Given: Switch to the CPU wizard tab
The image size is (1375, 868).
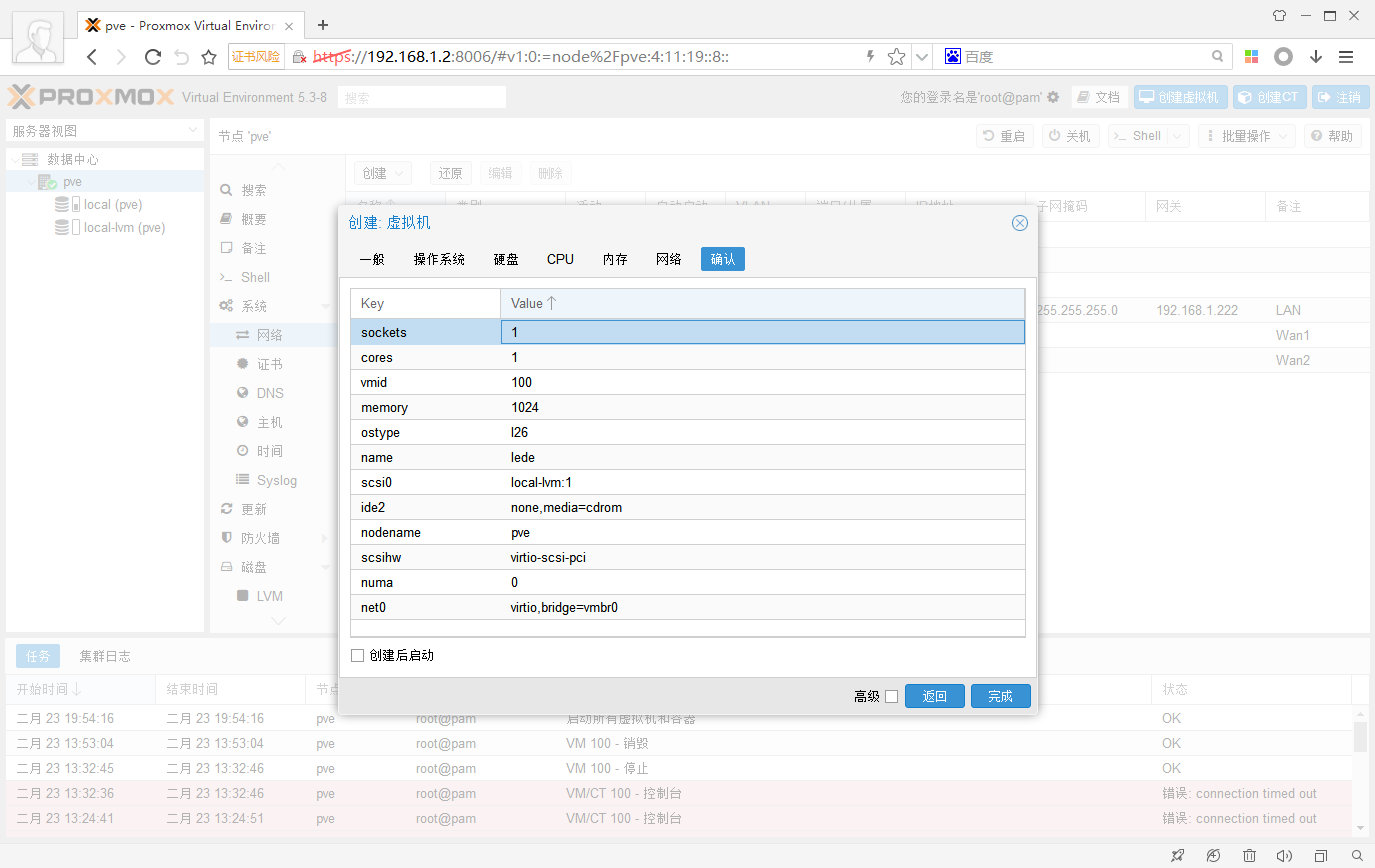Looking at the screenshot, I should click(x=560, y=259).
